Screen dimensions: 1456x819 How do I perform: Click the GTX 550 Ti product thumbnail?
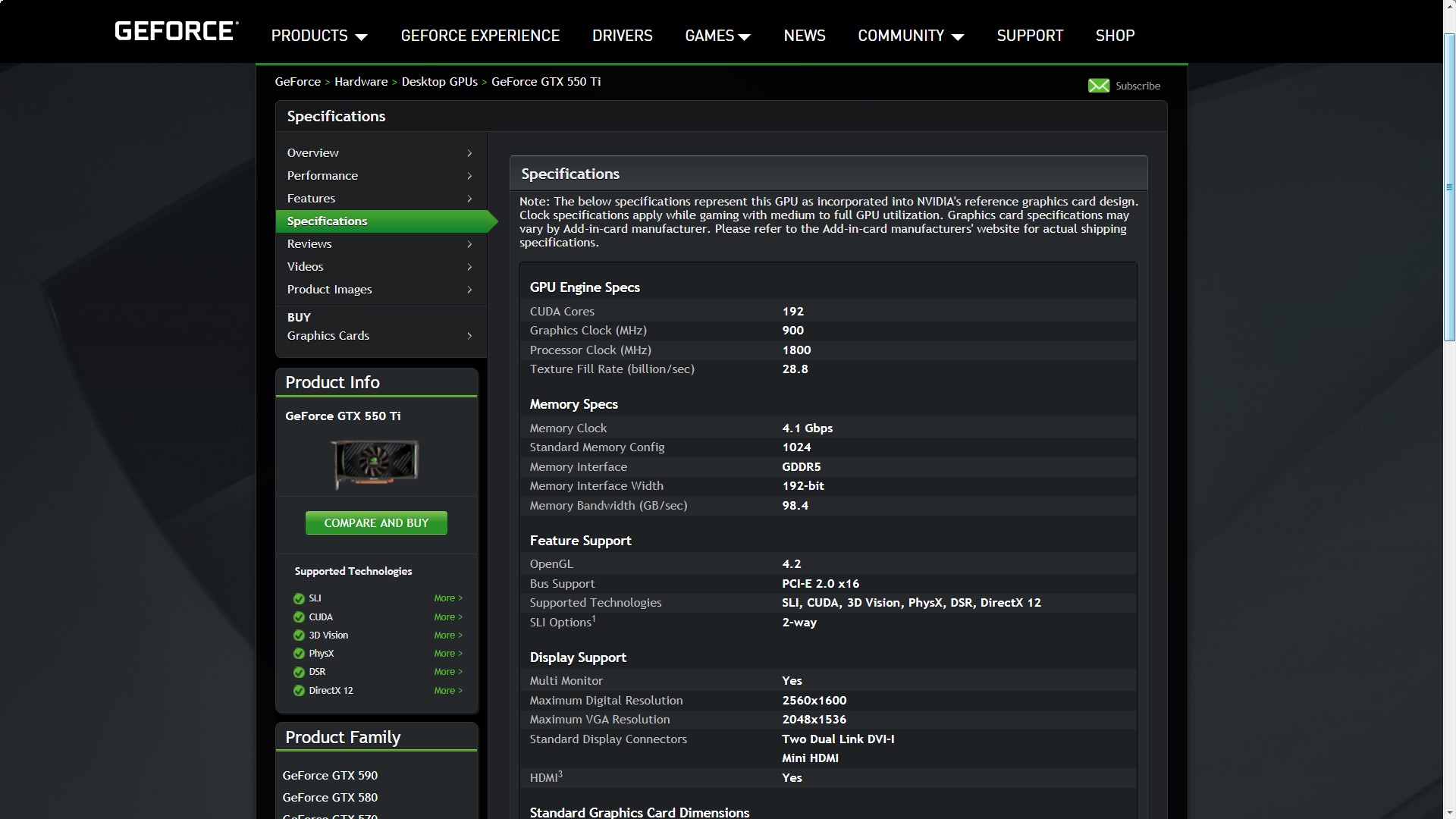(x=376, y=463)
